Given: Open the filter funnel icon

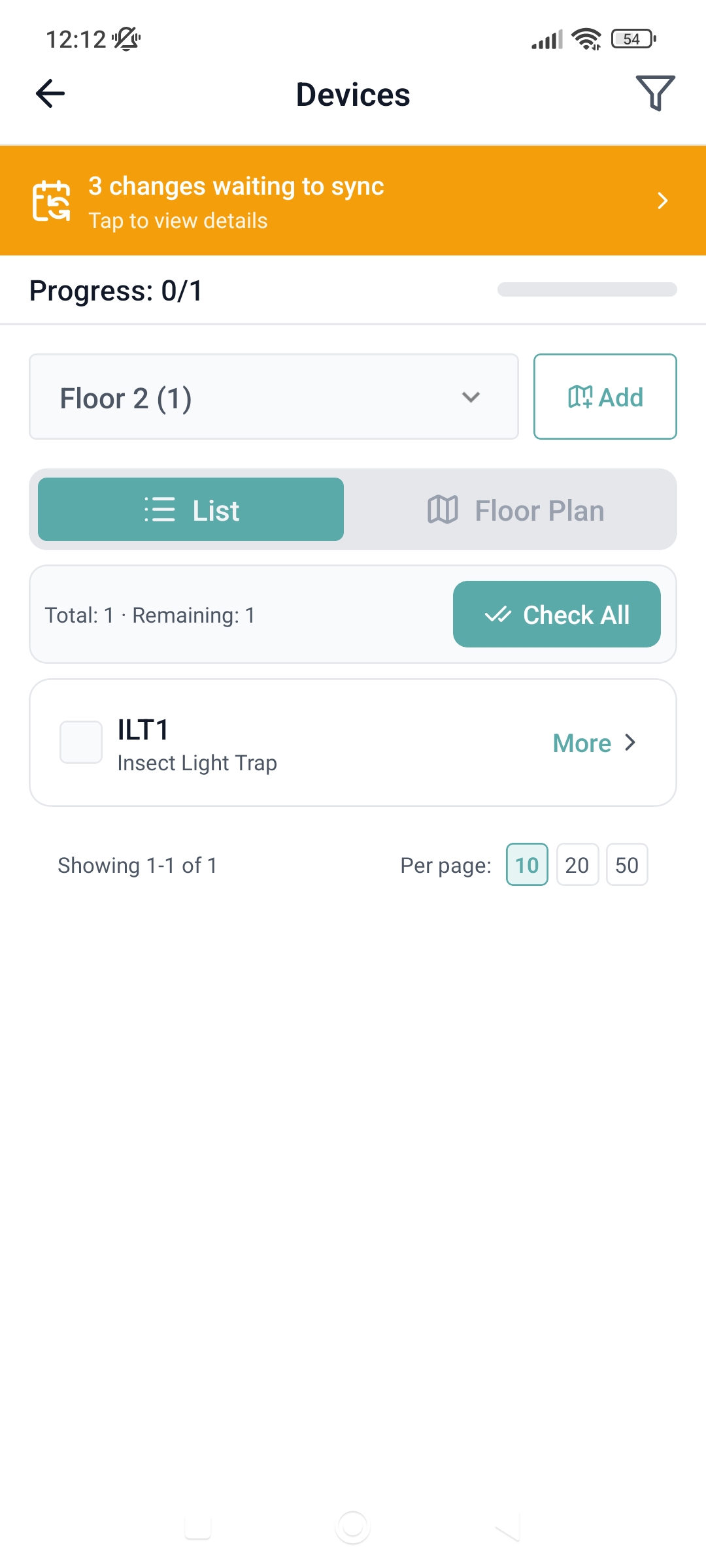Looking at the screenshot, I should tap(655, 93).
